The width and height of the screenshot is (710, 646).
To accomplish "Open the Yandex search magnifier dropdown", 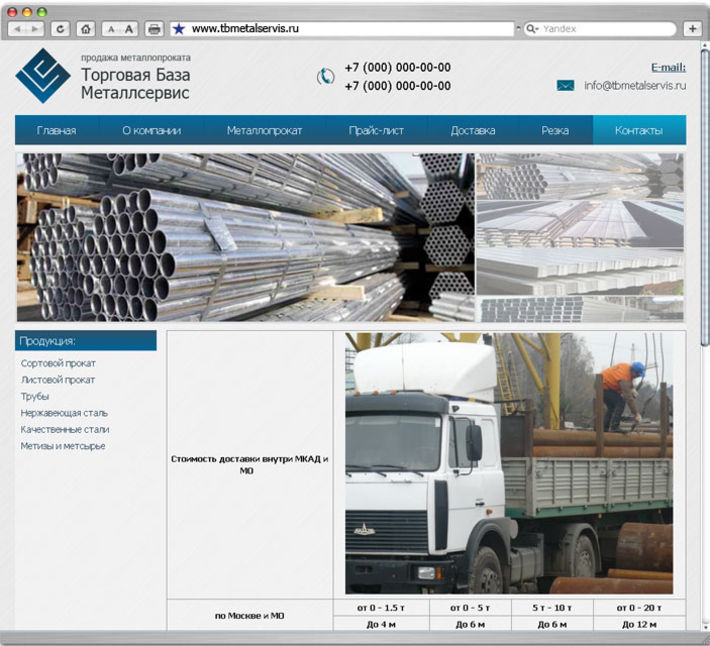I will [532, 29].
